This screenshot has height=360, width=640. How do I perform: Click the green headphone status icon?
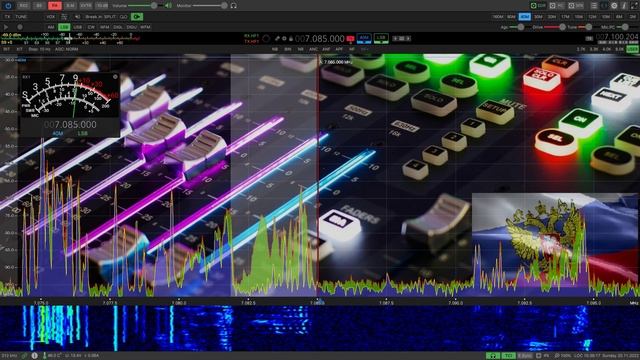click(492, 356)
